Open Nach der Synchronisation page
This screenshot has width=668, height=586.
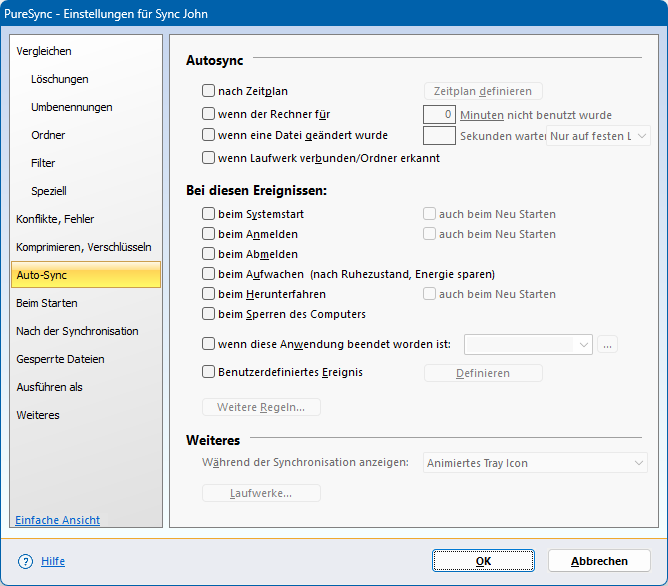(x=86, y=331)
